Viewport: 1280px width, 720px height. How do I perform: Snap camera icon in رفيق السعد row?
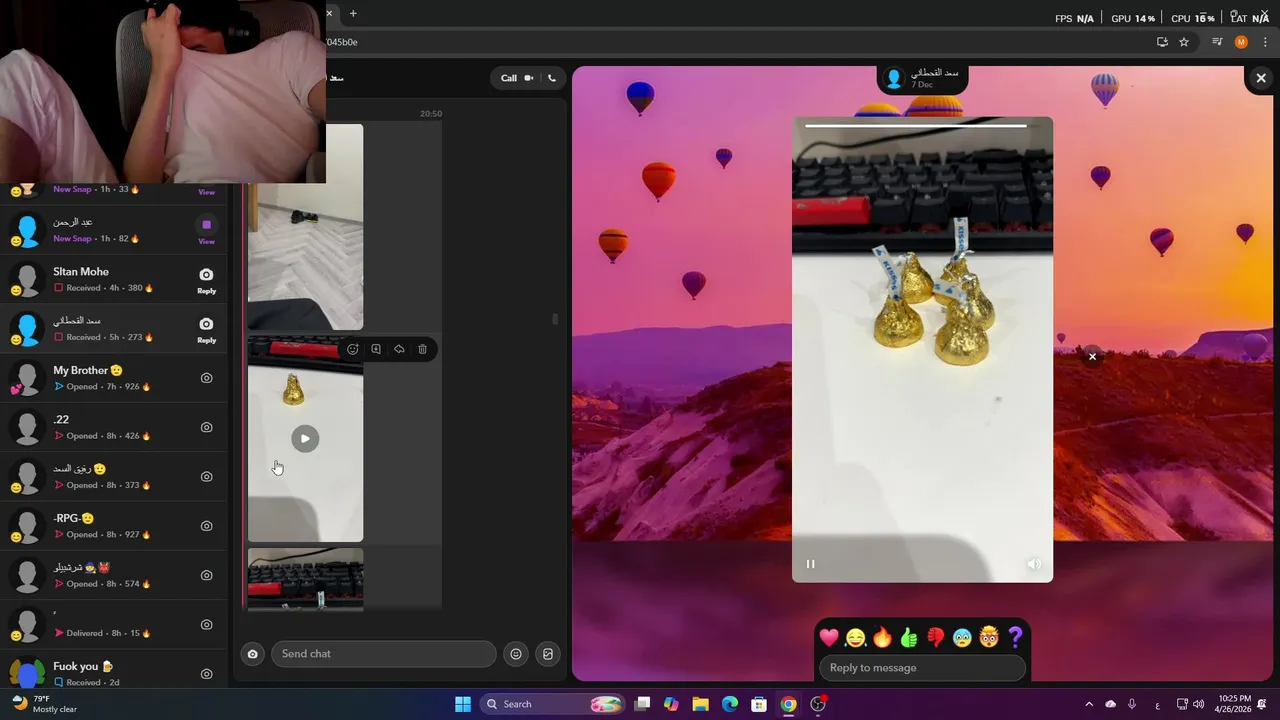click(206, 477)
